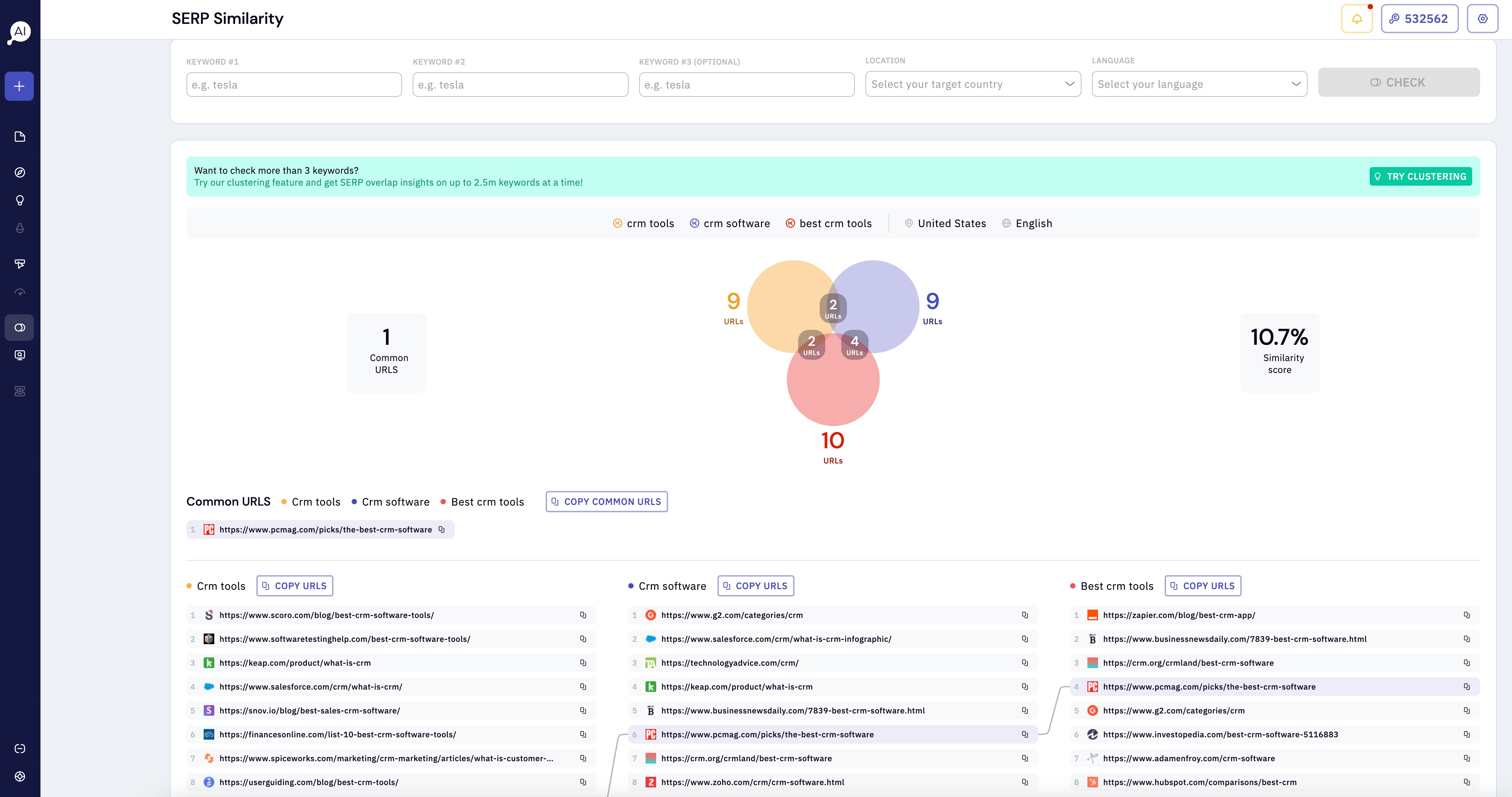The image size is (1512, 797).
Task: Click the 532562 credits key button
Action: click(1419, 19)
